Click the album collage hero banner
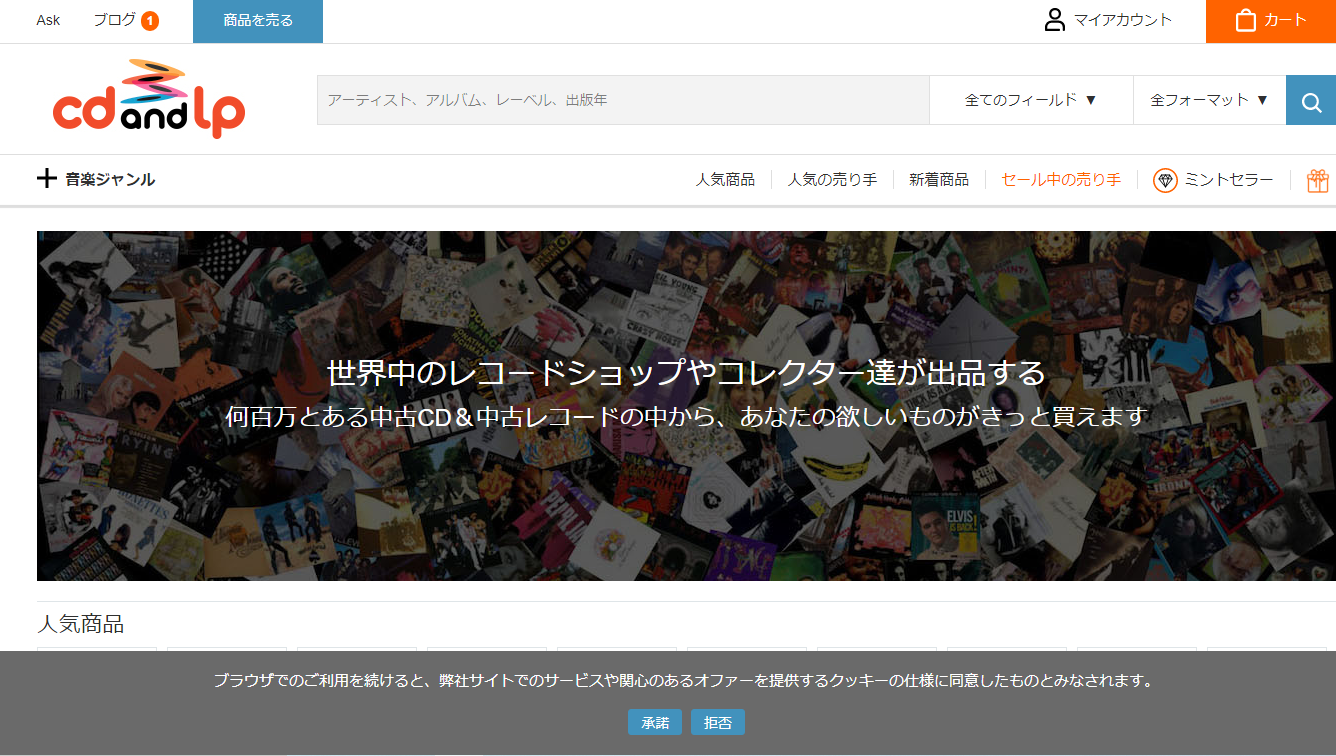The height and width of the screenshot is (756, 1336). (x=686, y=406)
